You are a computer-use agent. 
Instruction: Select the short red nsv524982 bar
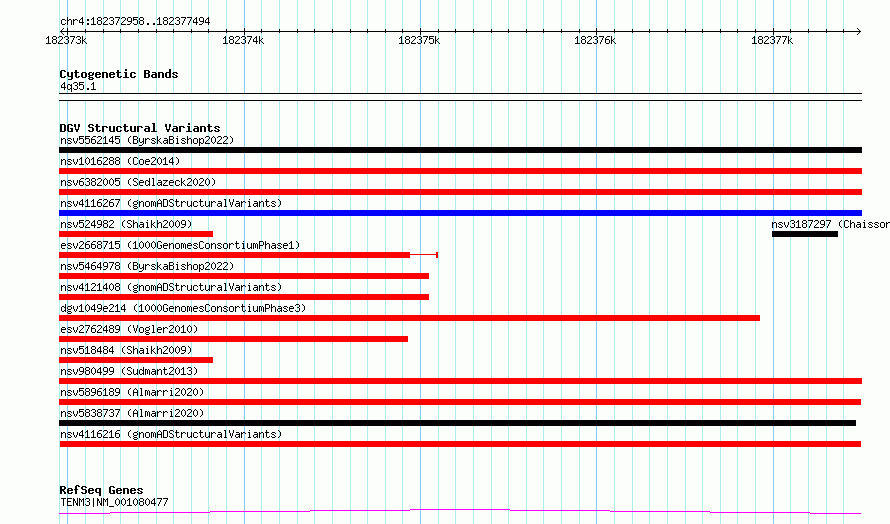pos(136,234)
